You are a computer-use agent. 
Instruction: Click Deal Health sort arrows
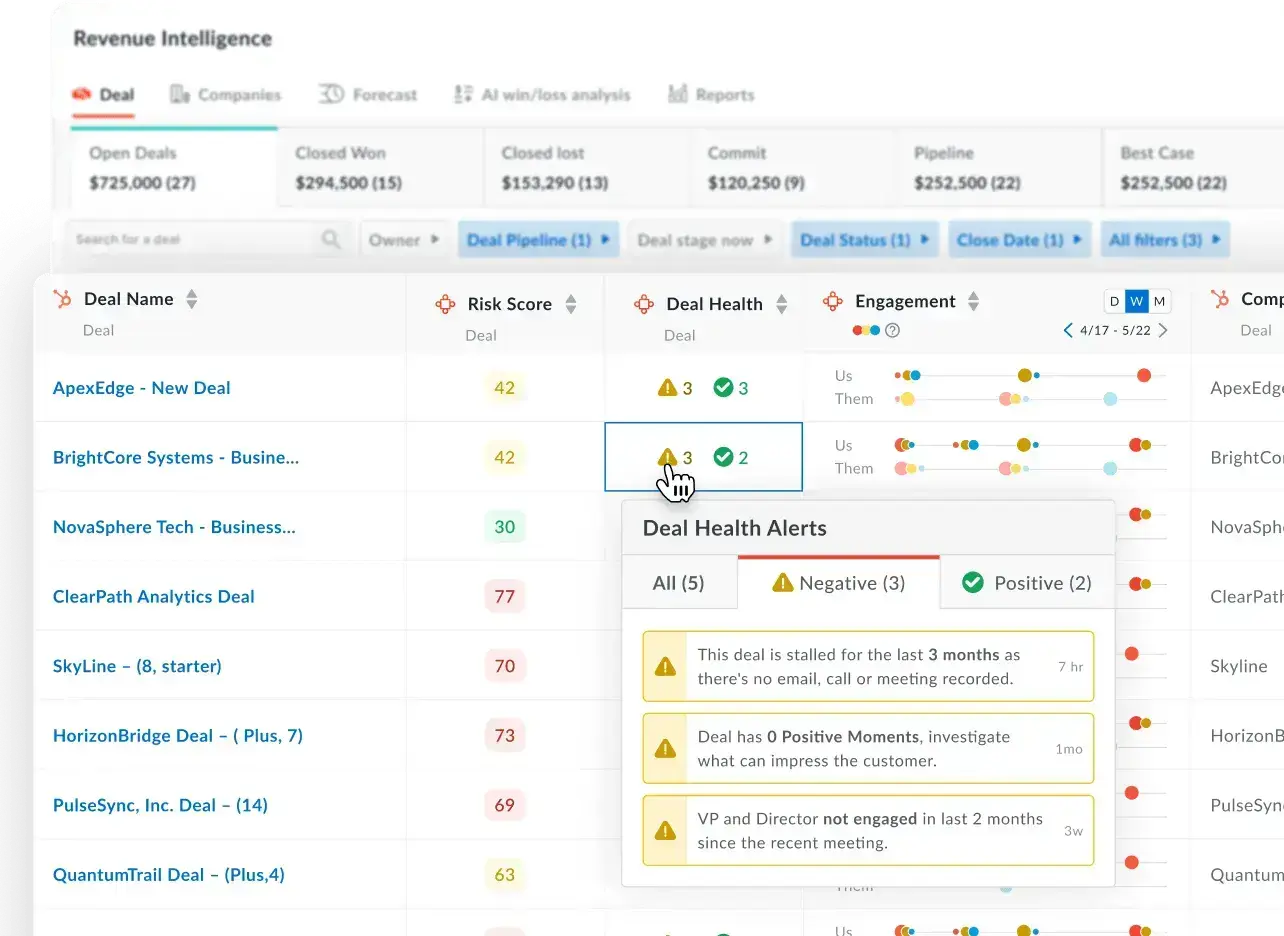click(782, 304)
